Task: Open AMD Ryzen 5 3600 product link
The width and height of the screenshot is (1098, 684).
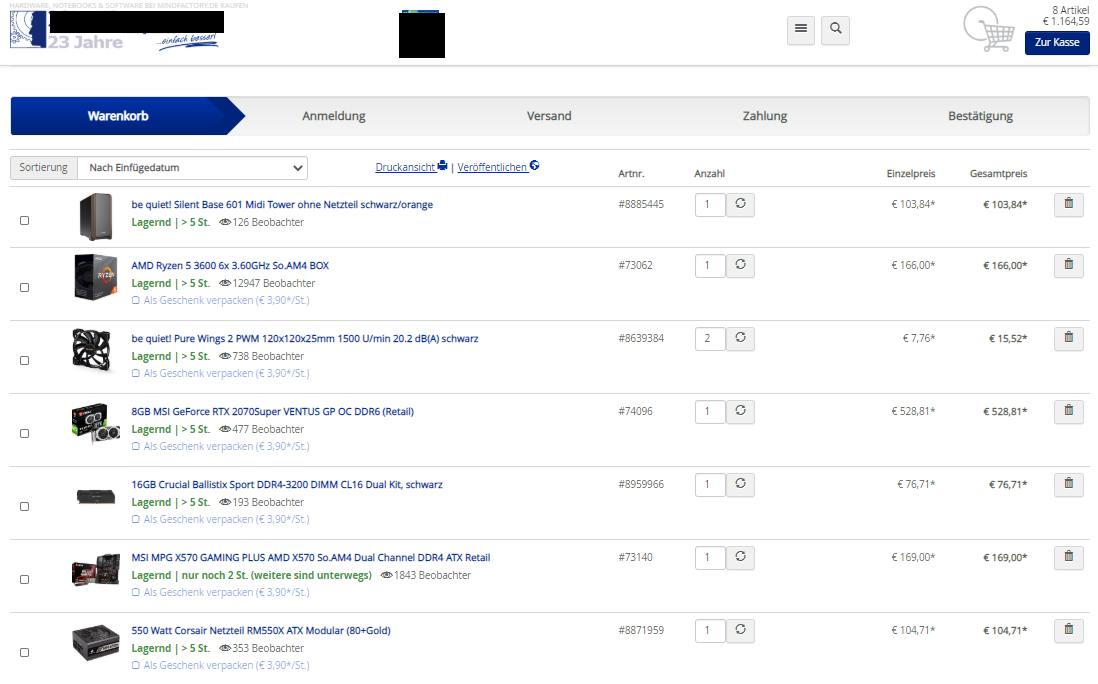Action: pos(230,265)
